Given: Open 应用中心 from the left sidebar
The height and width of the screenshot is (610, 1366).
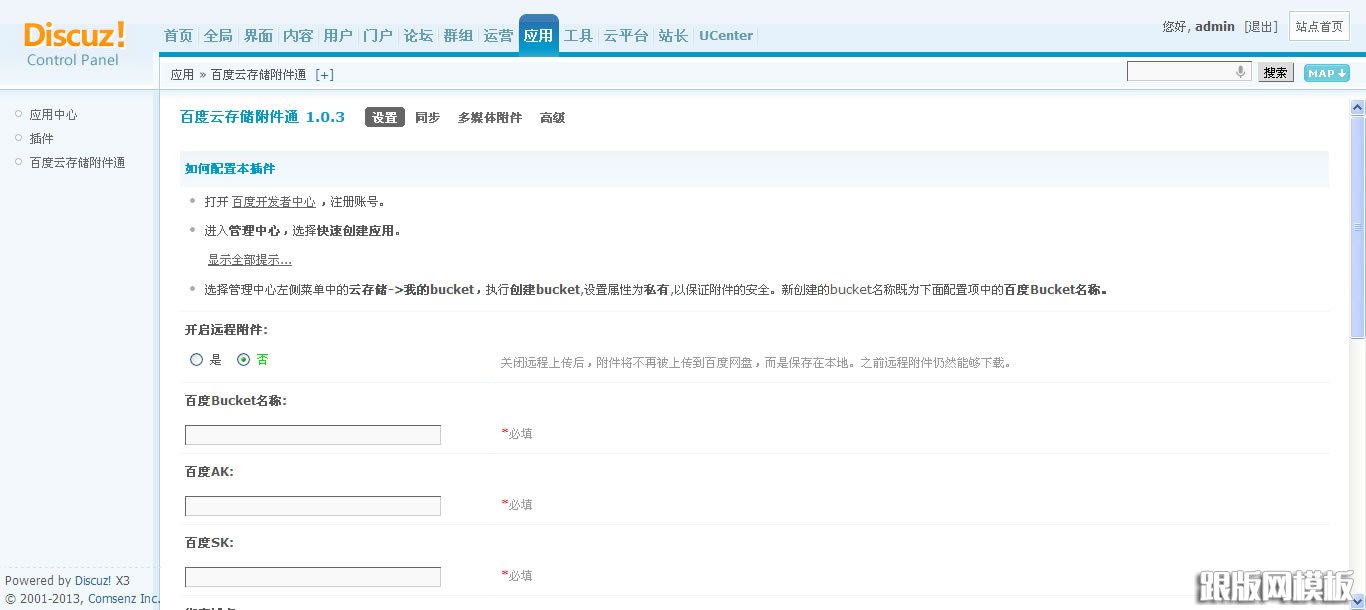Looking at the screenshot, I should (x=52, y=114).
